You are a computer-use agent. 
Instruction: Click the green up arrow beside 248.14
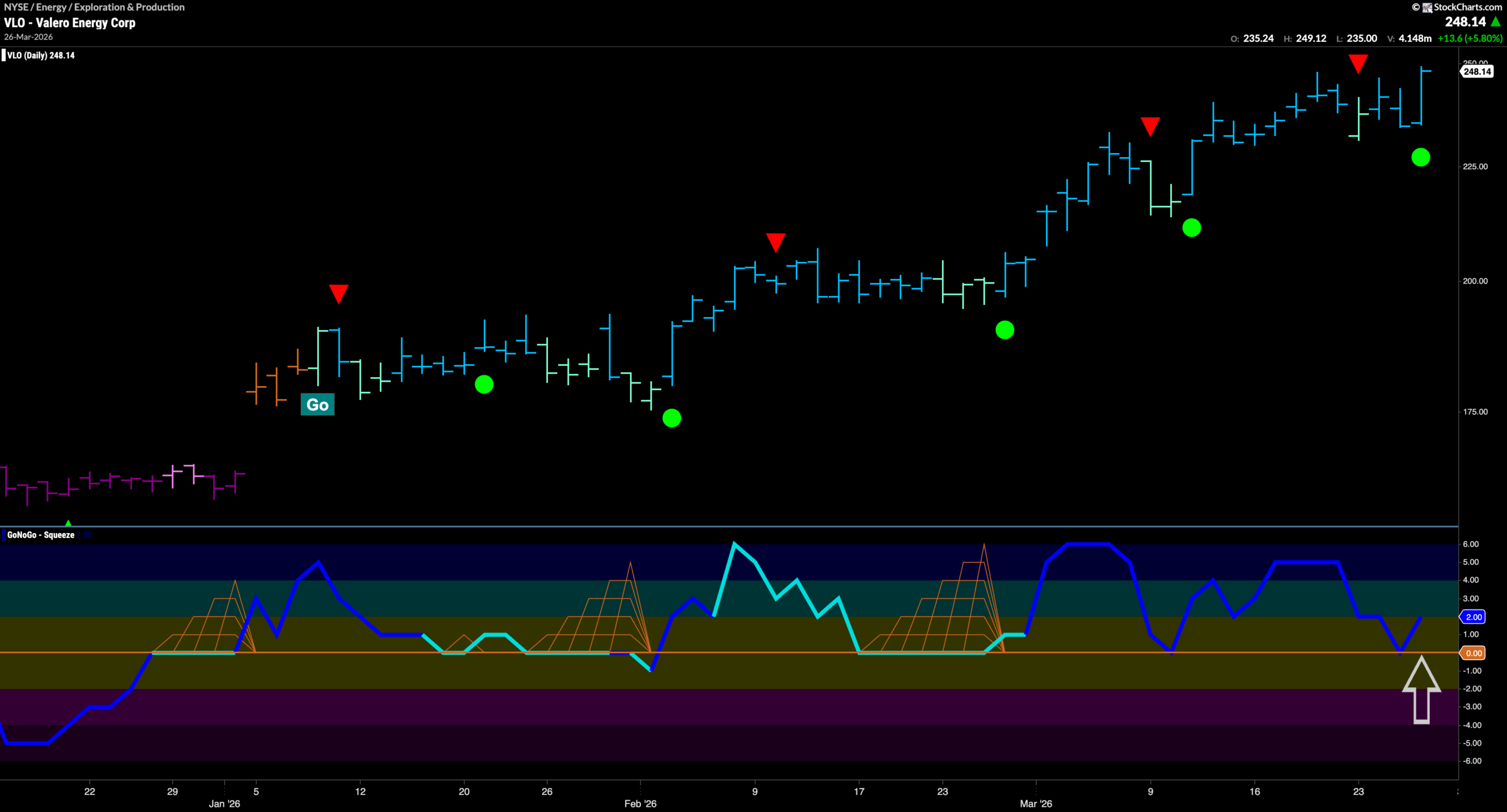click(1496, 22)
